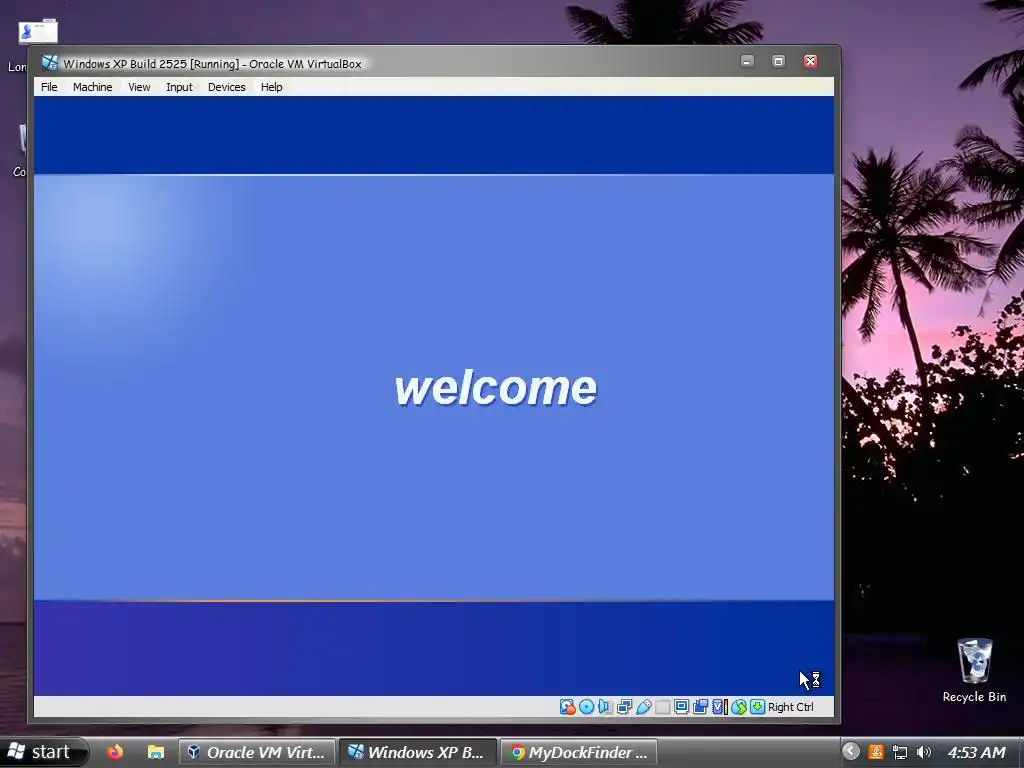Image resolution: width=1024 pixels, height=768 pixels.
Task: Click the green keyboard capture arrow icon
Action: click(x=757, y=707)
